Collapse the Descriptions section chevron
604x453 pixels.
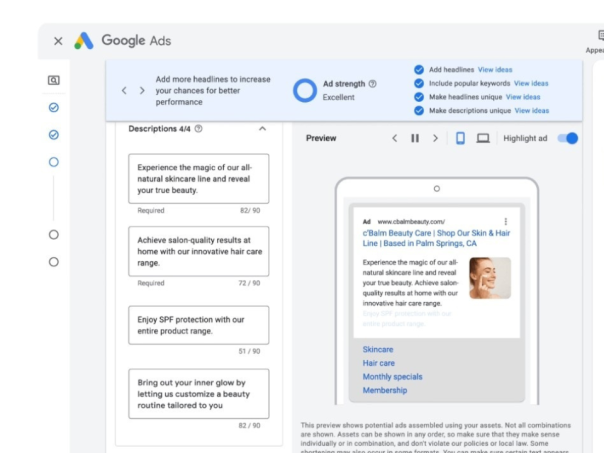pyautogui.click(x=262, y=129)
